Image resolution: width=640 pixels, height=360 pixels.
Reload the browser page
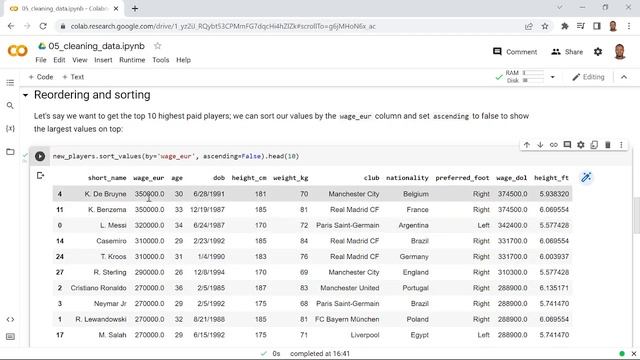pyautogui.click(x=43, y=26)
